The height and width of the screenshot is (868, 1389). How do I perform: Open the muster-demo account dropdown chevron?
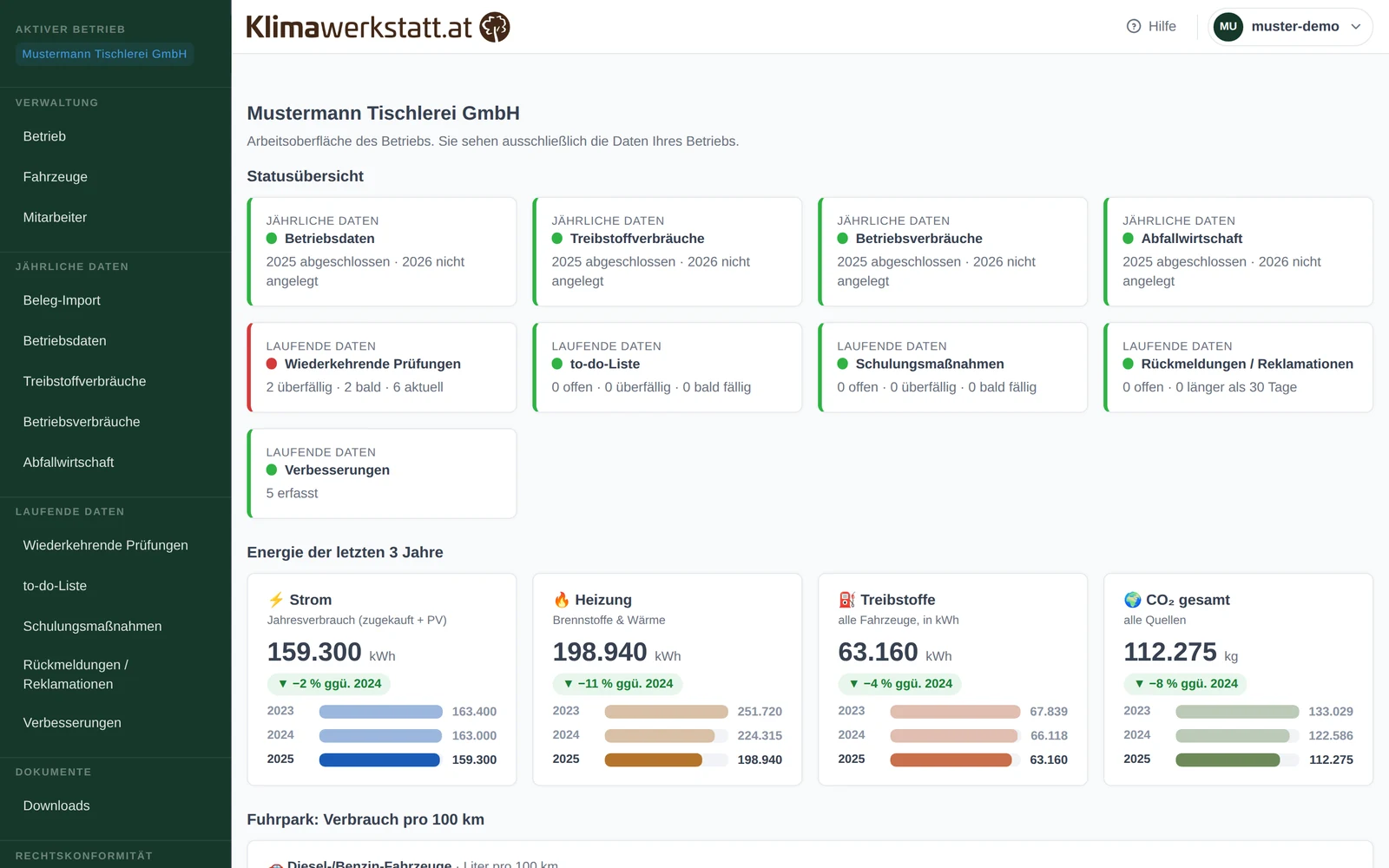(1356, 26)
